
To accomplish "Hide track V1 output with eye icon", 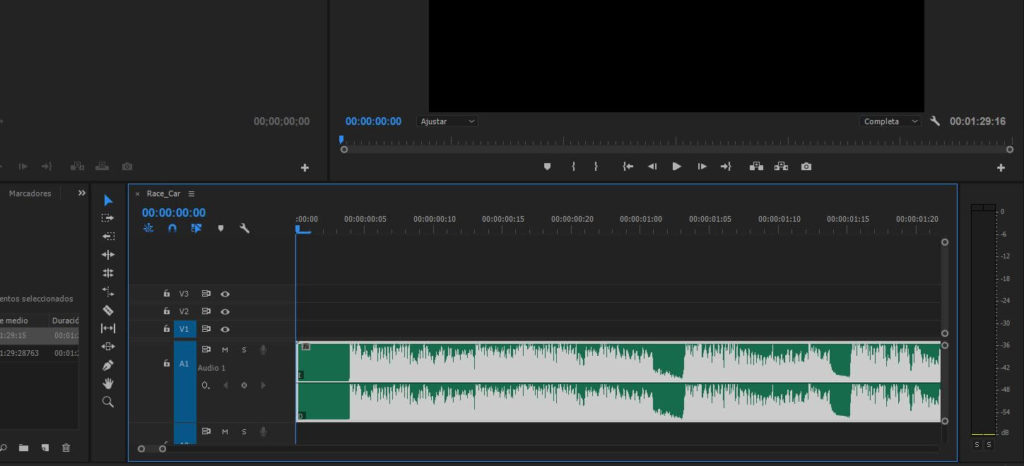I will point(225,329).
